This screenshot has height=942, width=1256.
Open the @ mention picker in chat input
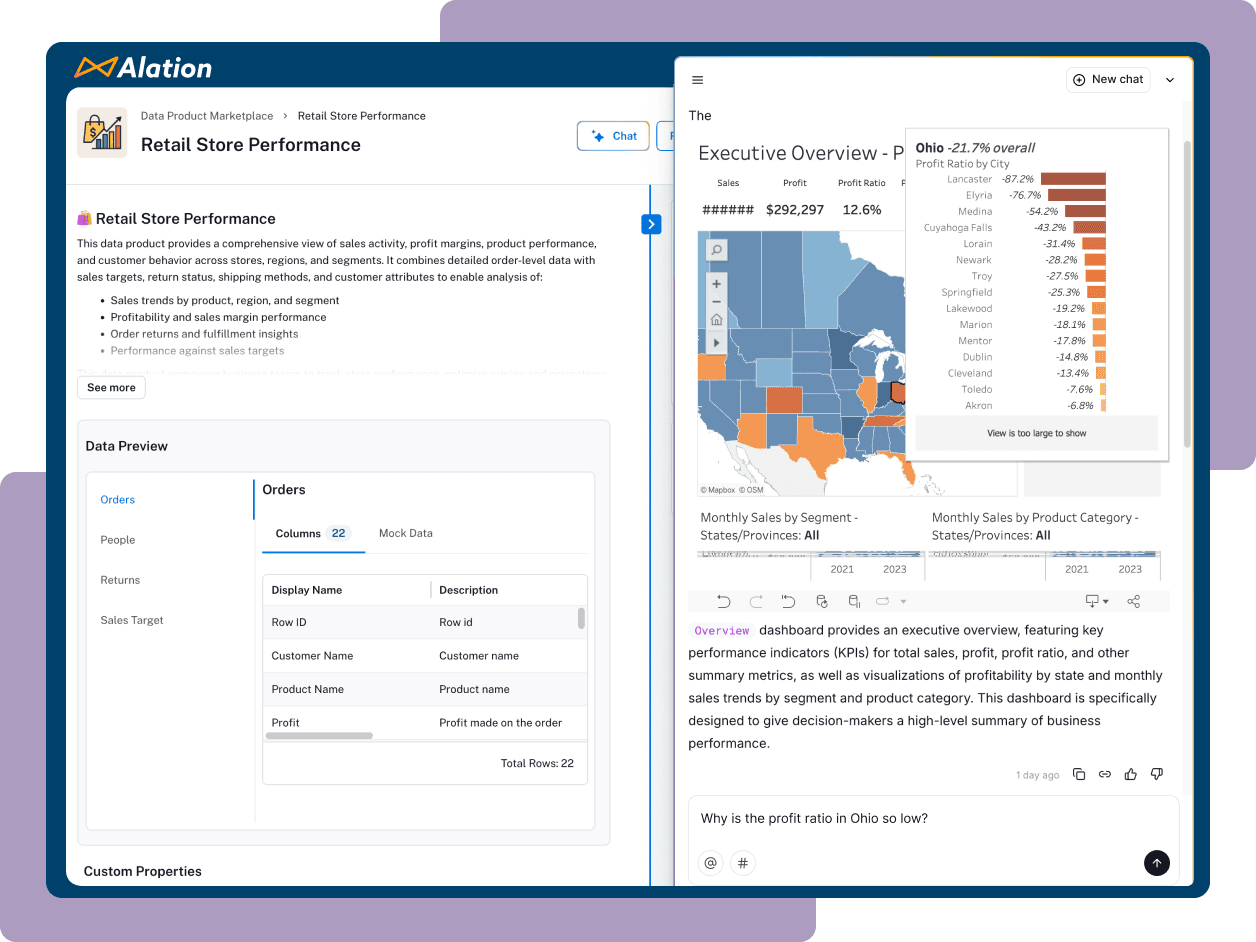710,863
